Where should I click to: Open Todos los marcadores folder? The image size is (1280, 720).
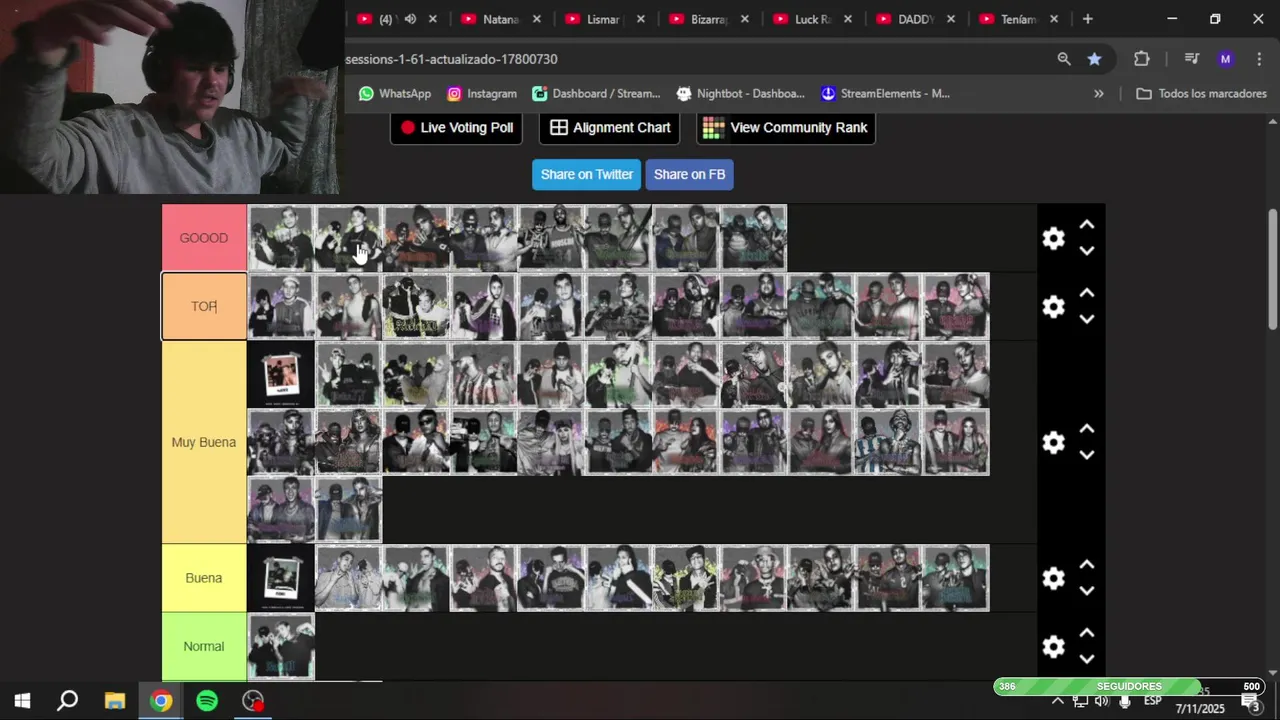(x=1202, y=93)
